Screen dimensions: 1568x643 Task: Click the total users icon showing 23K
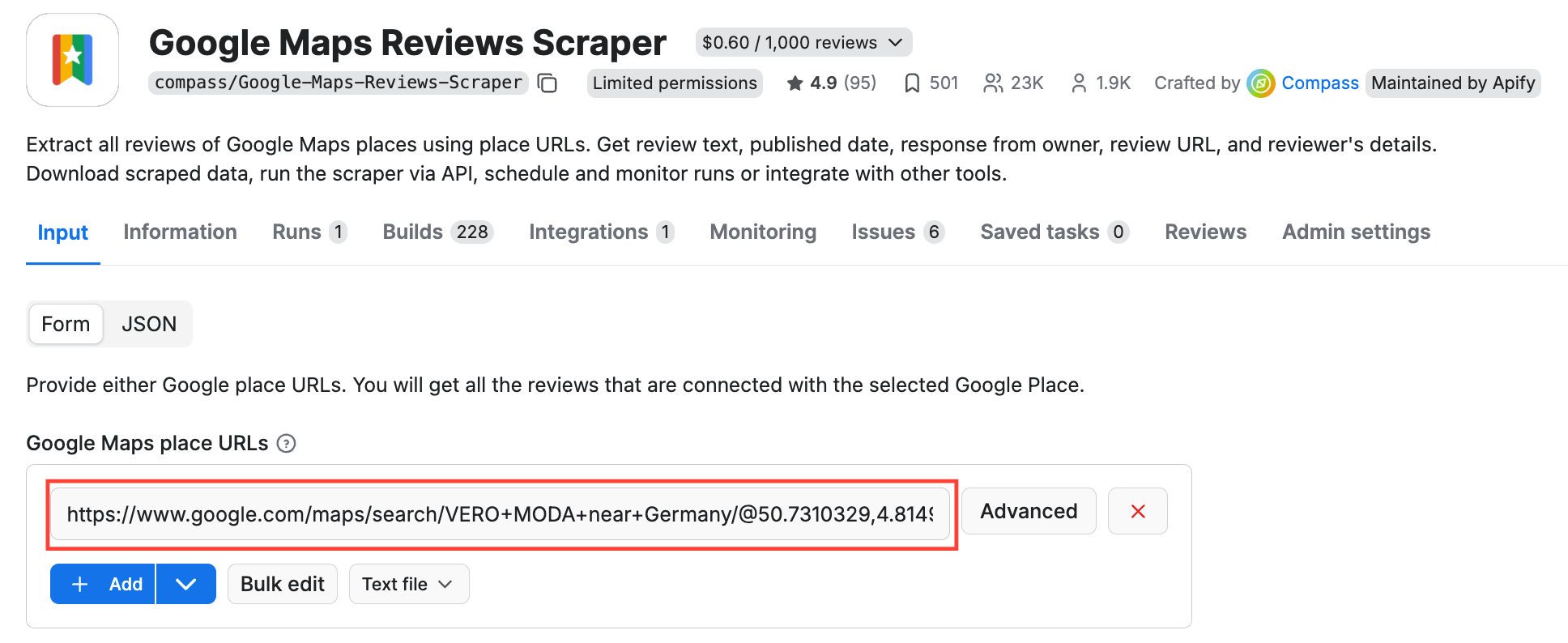click(x=993, y=83)
